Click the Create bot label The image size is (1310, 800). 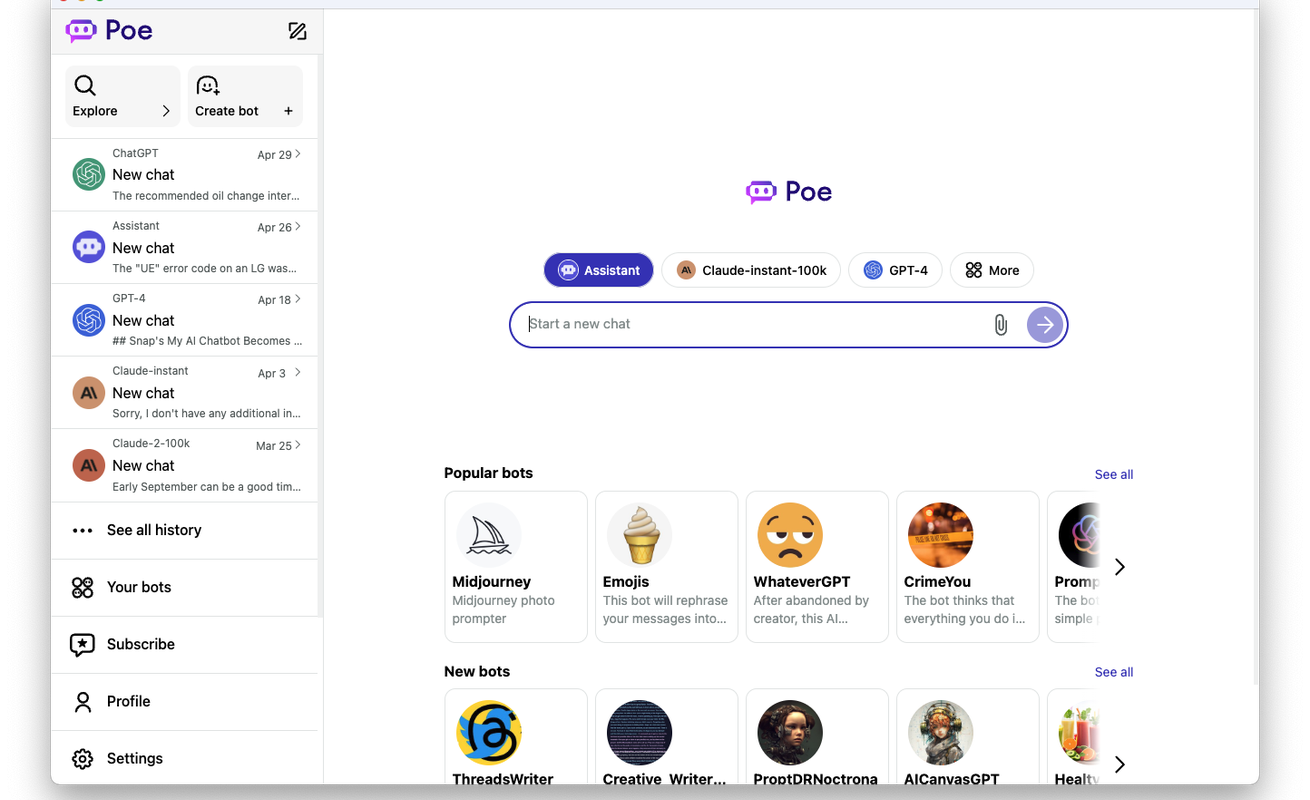(x=227, y=111)
